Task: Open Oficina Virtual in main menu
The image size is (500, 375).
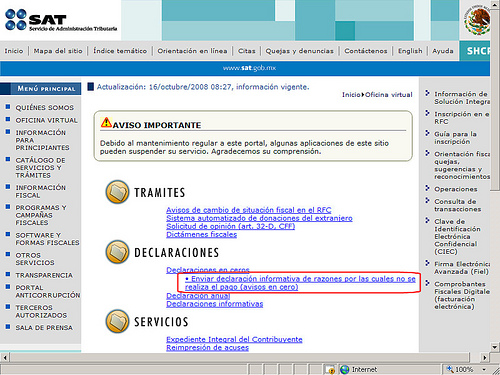Action: point(46,120)
